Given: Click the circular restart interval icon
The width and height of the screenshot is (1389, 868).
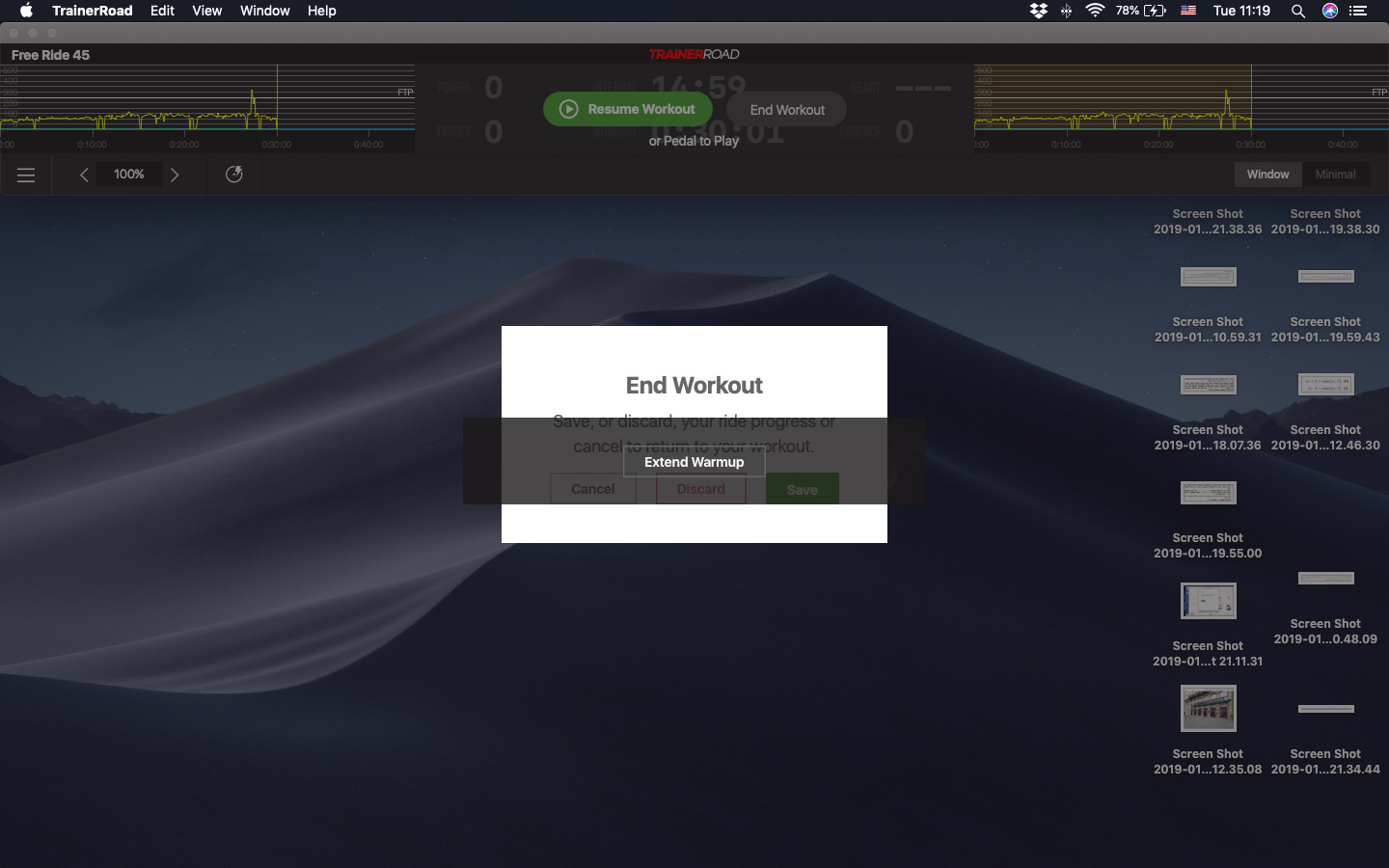Looking at the screenshot, I should pyautogui.click(x=233, y=175).
